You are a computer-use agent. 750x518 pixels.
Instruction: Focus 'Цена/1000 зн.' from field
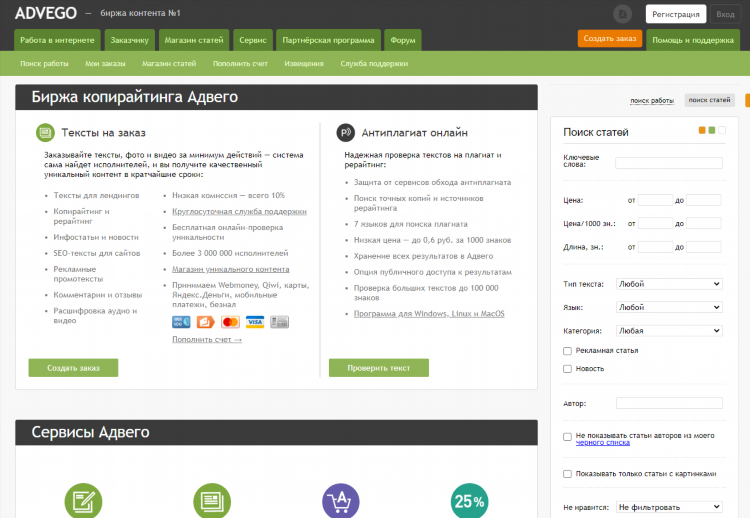[x=655, y=223]
